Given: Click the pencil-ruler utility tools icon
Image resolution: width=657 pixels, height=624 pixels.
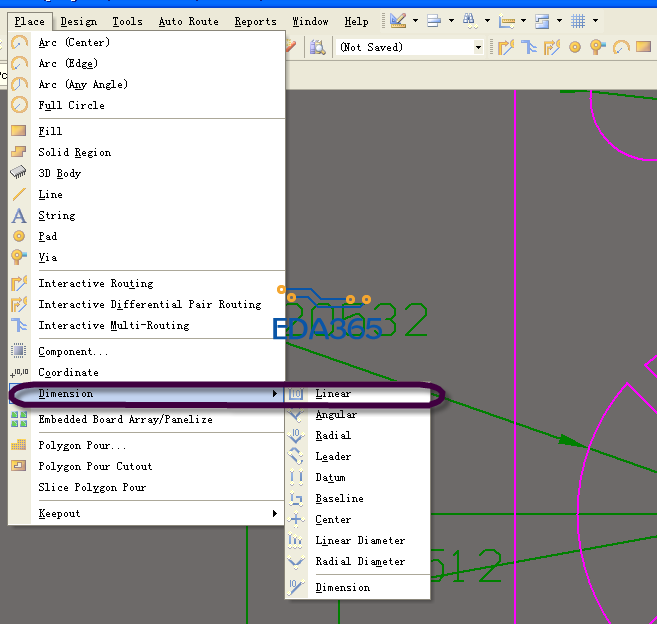Looking at the screenshot, I should (x=398, y=21).
